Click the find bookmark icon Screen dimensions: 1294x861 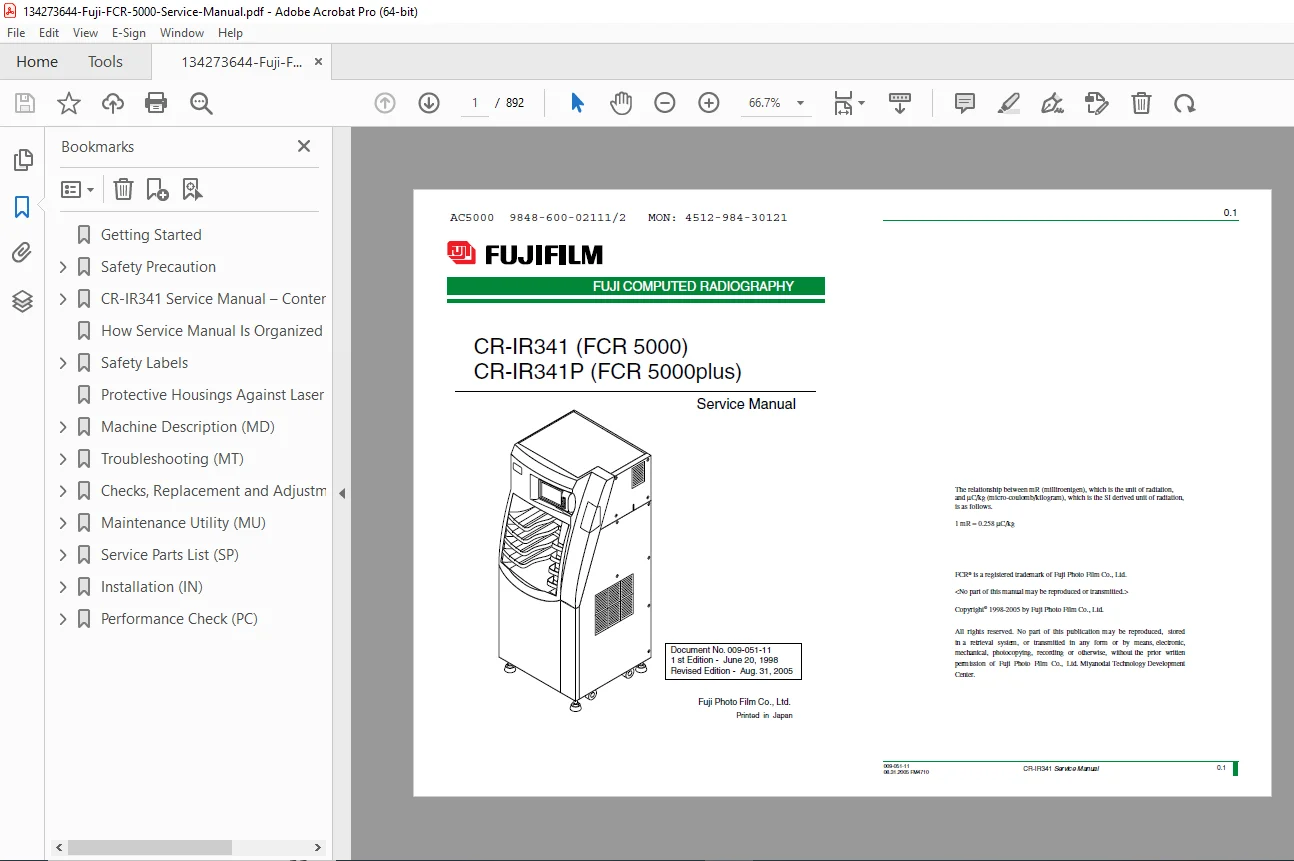pos(192,189)
